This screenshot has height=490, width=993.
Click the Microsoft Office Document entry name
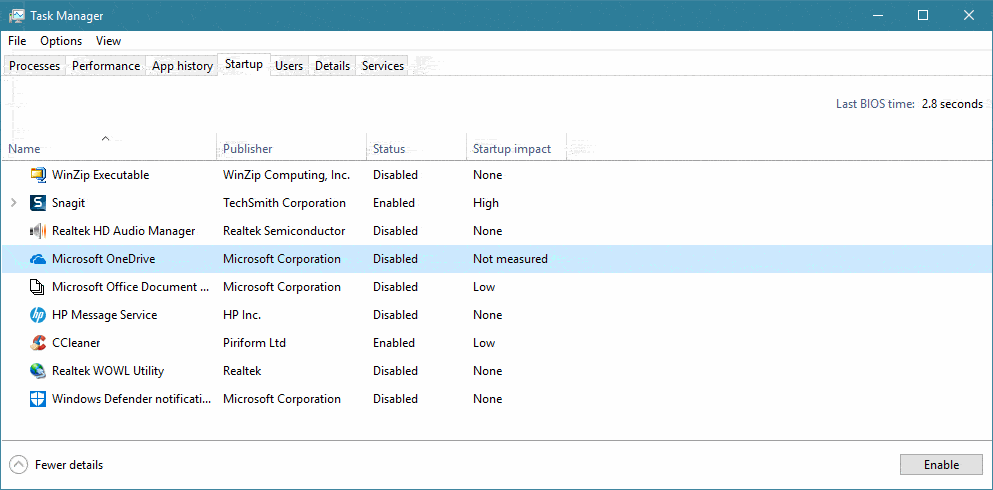[130, 287]
